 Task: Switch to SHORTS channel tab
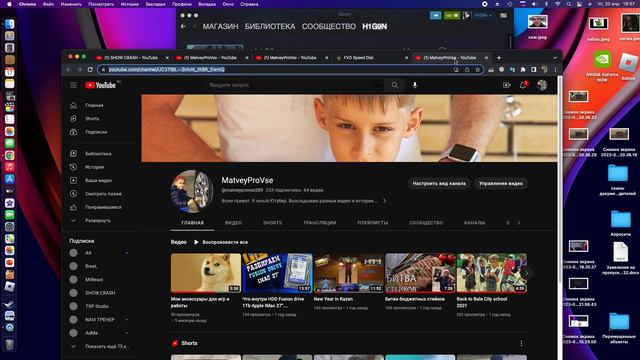pos(272,223)
